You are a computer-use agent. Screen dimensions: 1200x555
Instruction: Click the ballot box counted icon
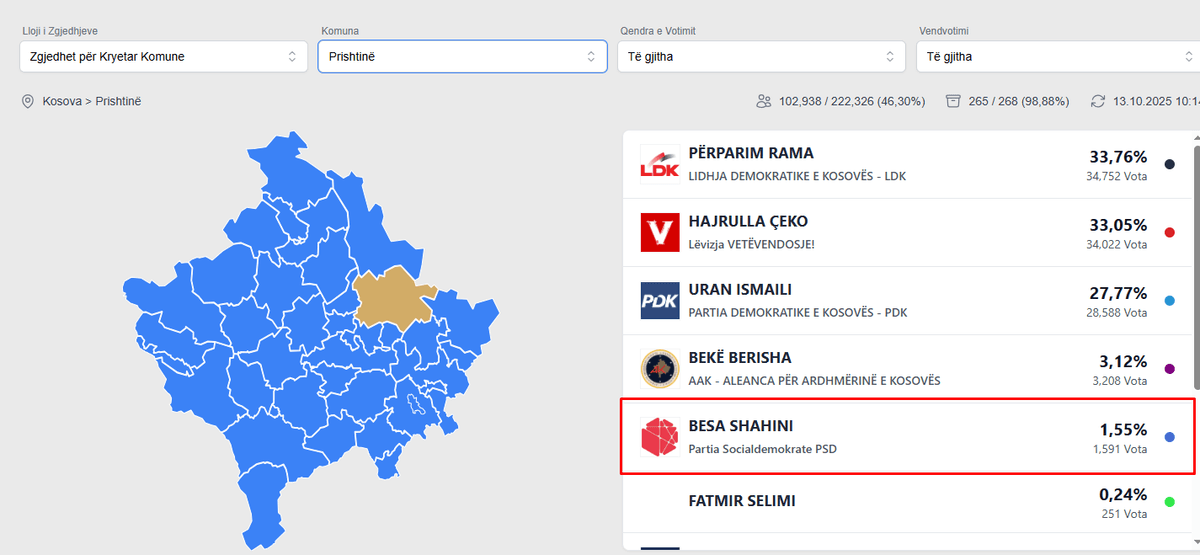953,101
